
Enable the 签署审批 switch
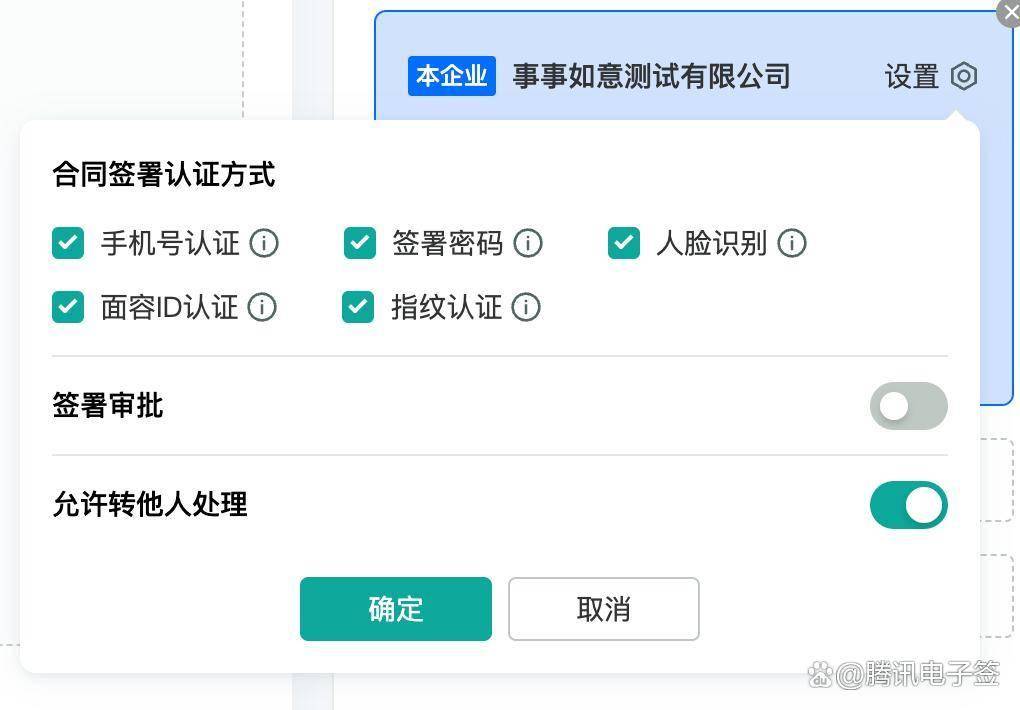pyautogui.click(x=908, y=406)
